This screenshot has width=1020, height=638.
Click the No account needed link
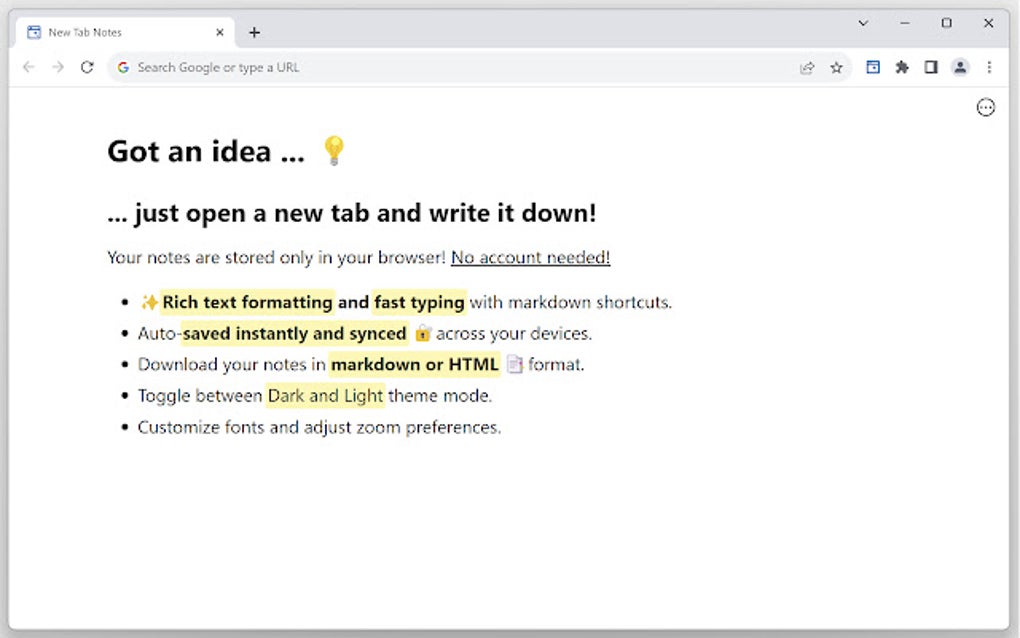(x=529, y=257)
